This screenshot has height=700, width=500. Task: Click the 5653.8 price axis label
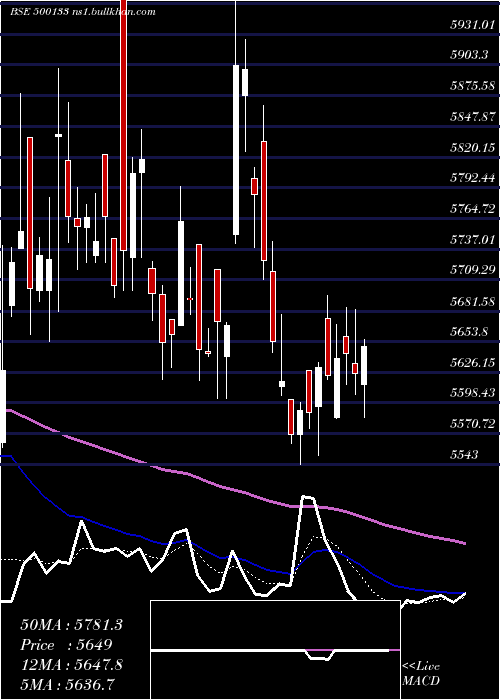[469, 332]
